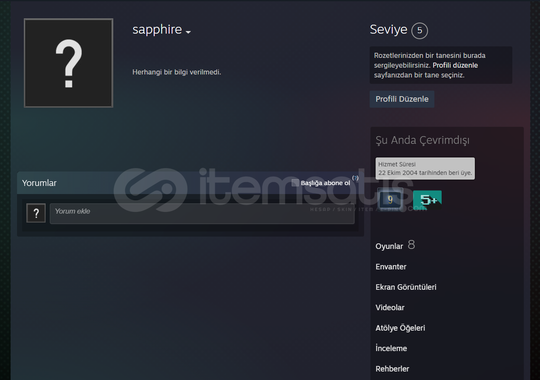The image size is (540, 380).
Task: Open the Envanter page
Action: pyautogui.click(x=391, y=267)
